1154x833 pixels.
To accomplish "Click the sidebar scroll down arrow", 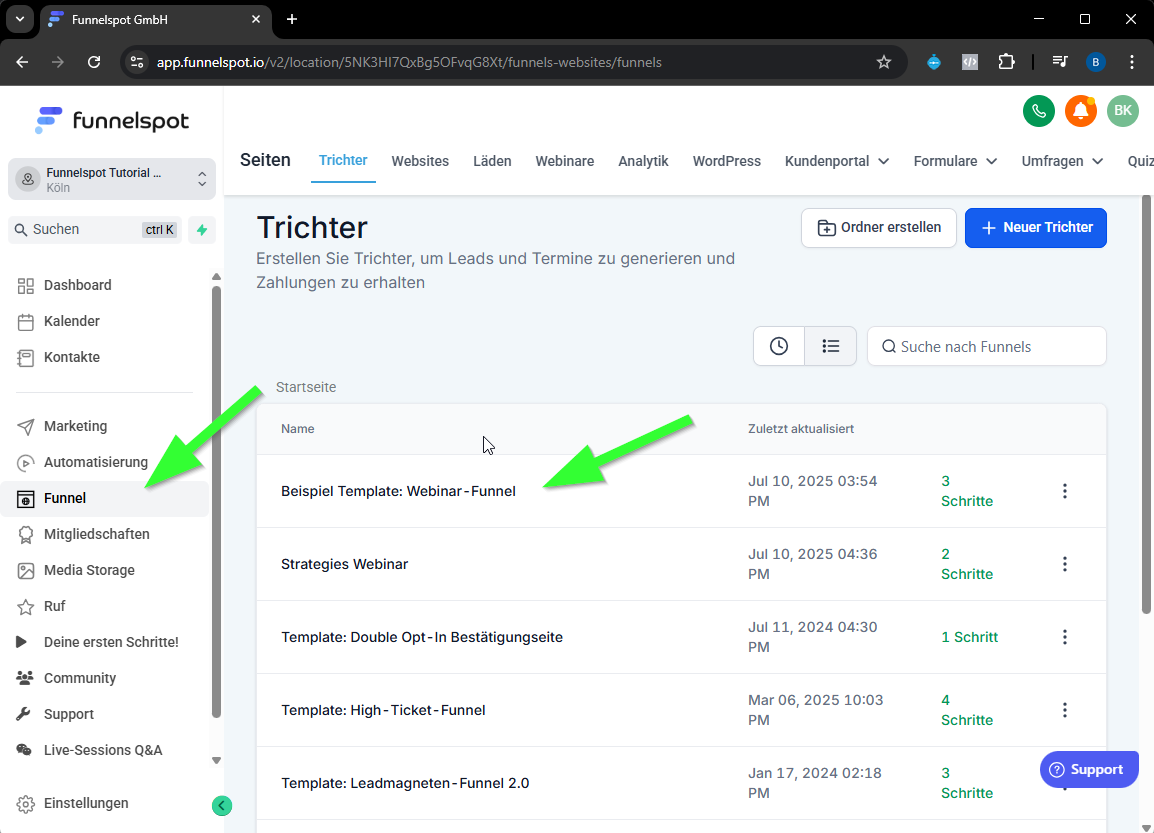I will coord(216,761).
